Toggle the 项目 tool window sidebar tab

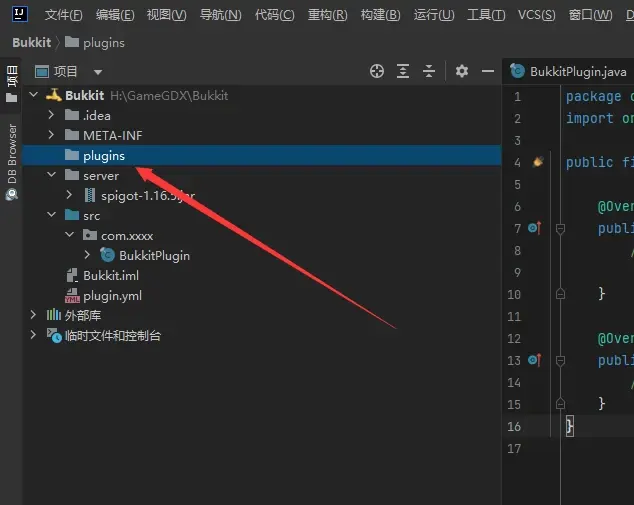click(x=12, y=84)
